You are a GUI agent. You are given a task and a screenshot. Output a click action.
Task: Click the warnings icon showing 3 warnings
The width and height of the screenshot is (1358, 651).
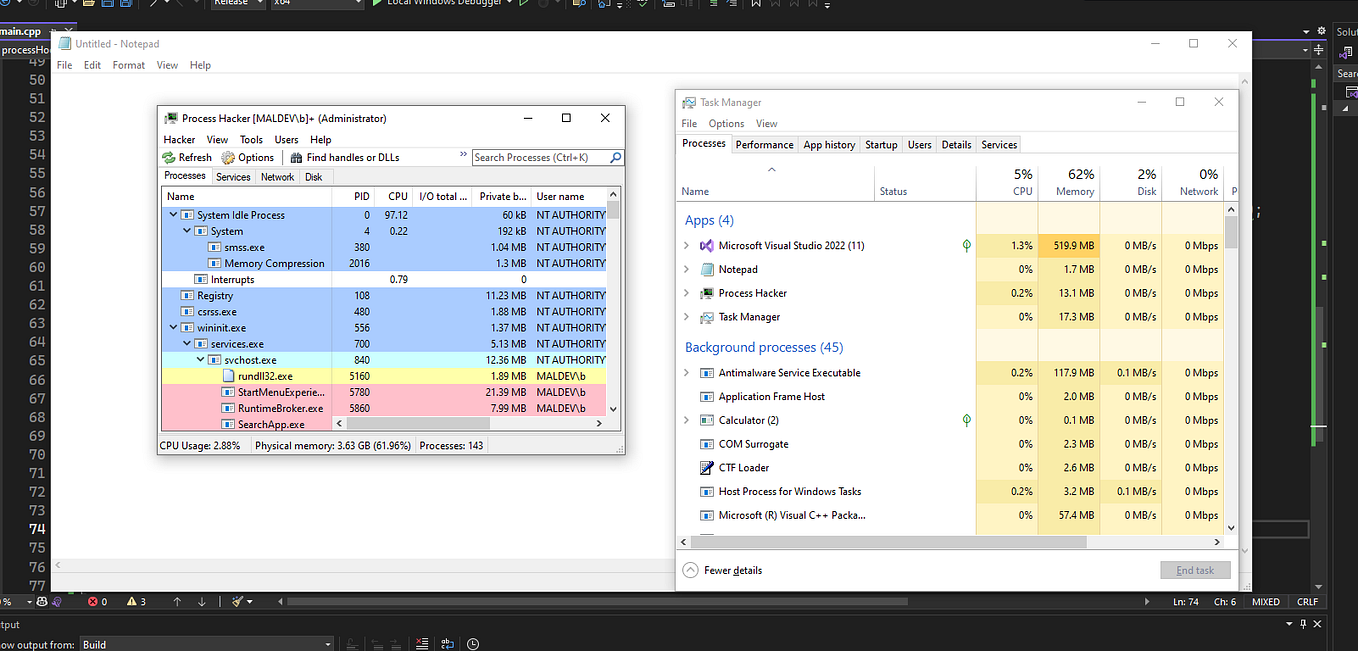pyautogui.click(x=131, y=601)
